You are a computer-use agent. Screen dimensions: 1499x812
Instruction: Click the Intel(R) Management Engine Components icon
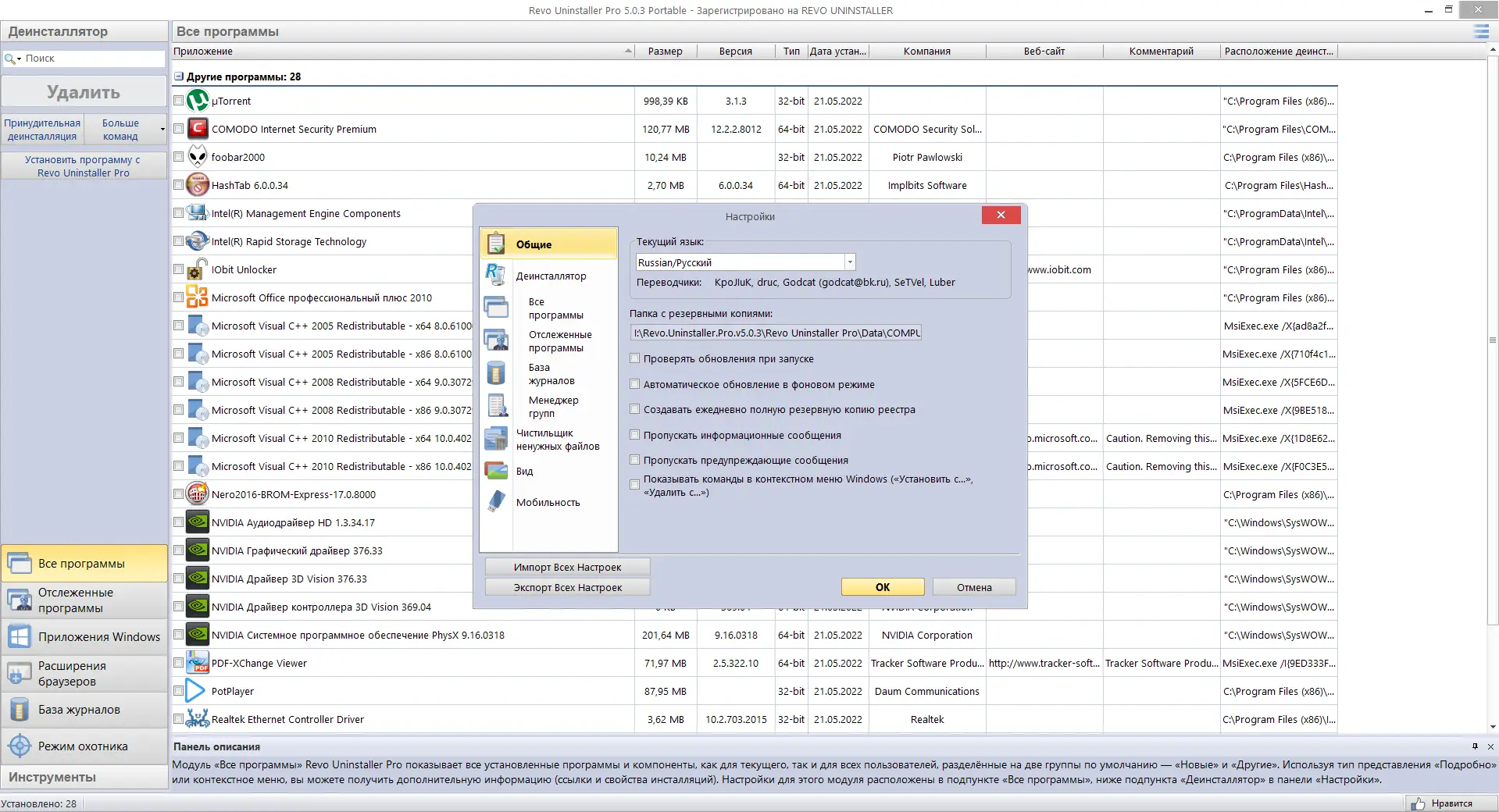(x=198, y=213)
